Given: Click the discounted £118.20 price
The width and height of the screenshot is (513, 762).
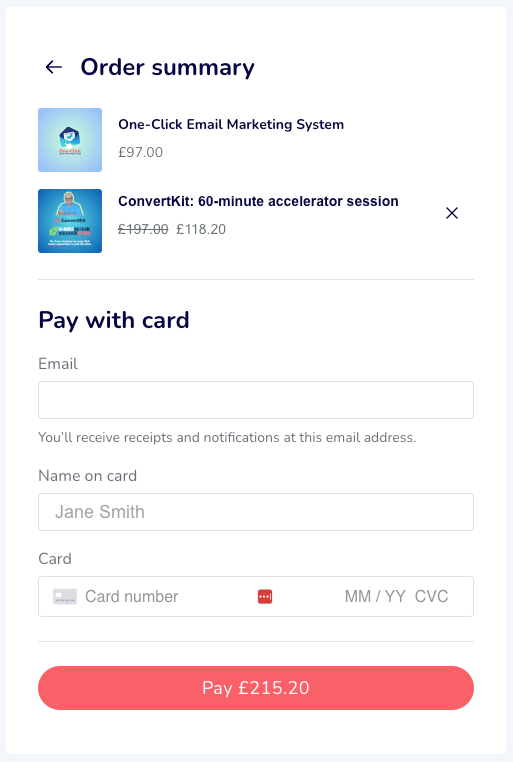Looking at the screenshot, I should [201, 229].
